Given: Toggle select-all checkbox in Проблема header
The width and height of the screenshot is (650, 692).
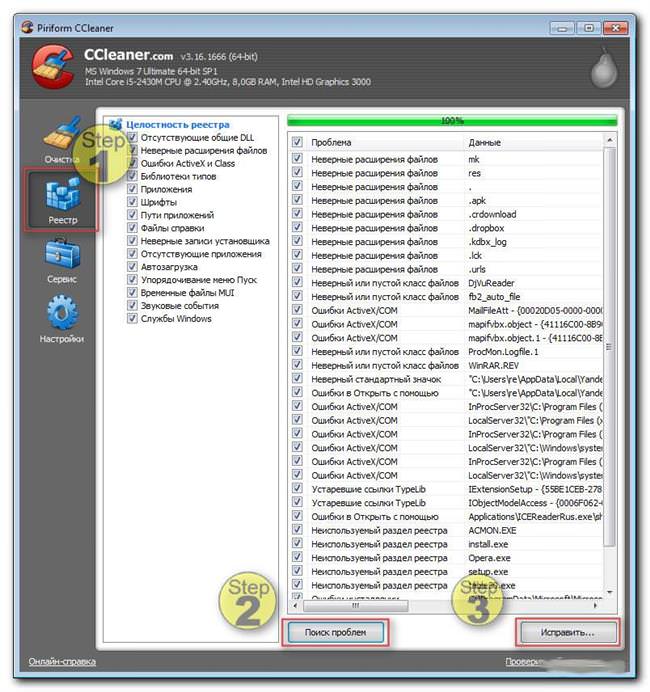Looking at the screenshot, I should point(297,142).
